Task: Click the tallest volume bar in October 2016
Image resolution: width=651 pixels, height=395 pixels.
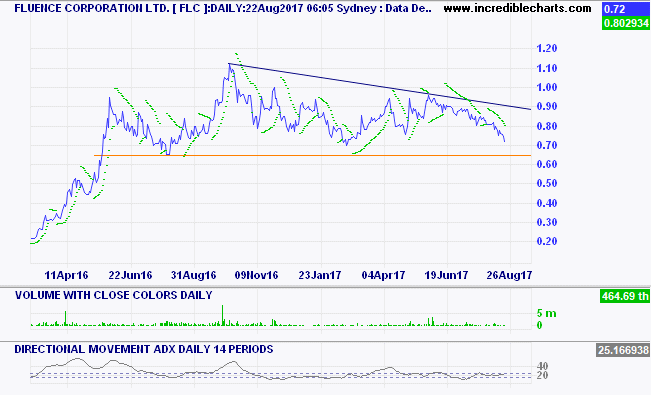Action: [x=223, y=315]
